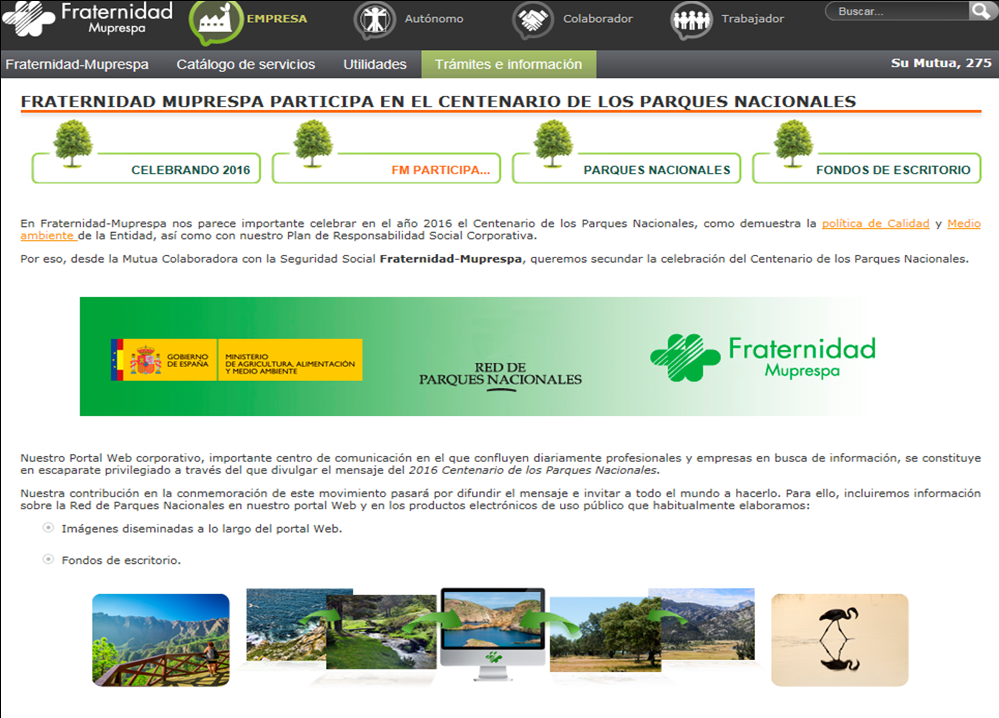Click the bullet before Imágenes diseminadas
Screen dimensions: 999x718
click(48, 528)
